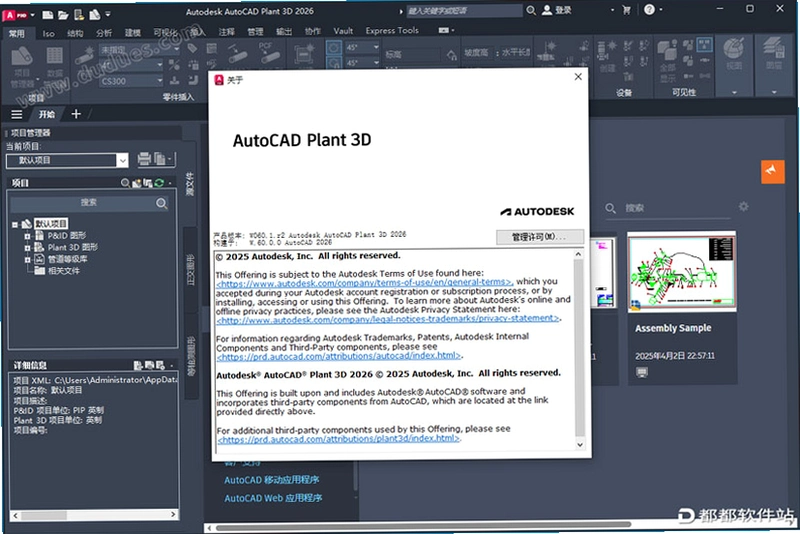Click the search magnifier inside project 搜索 box

tap(162, 204)
